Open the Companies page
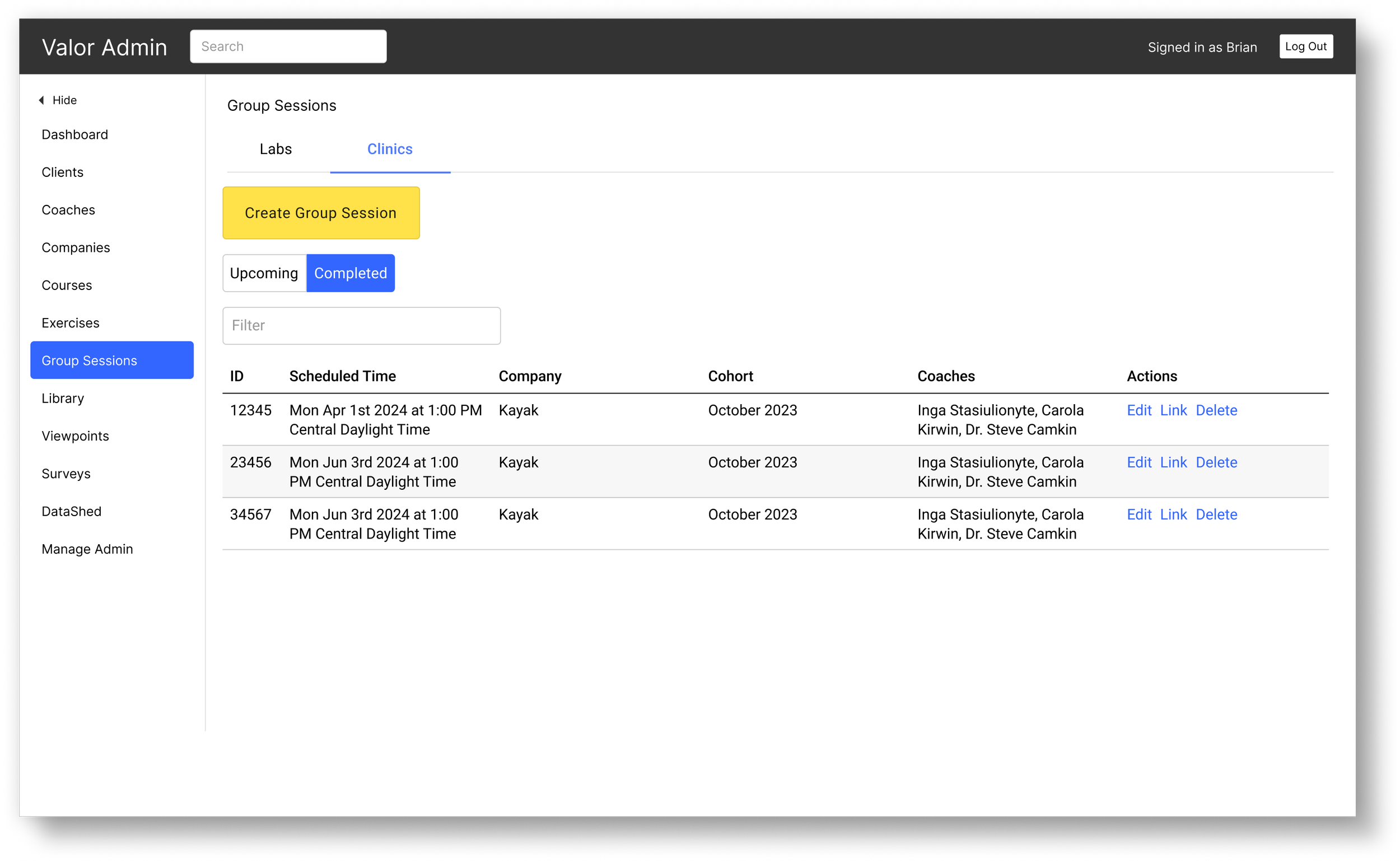The height and width of the screenshot is (861, 1400). pos(76,247)
